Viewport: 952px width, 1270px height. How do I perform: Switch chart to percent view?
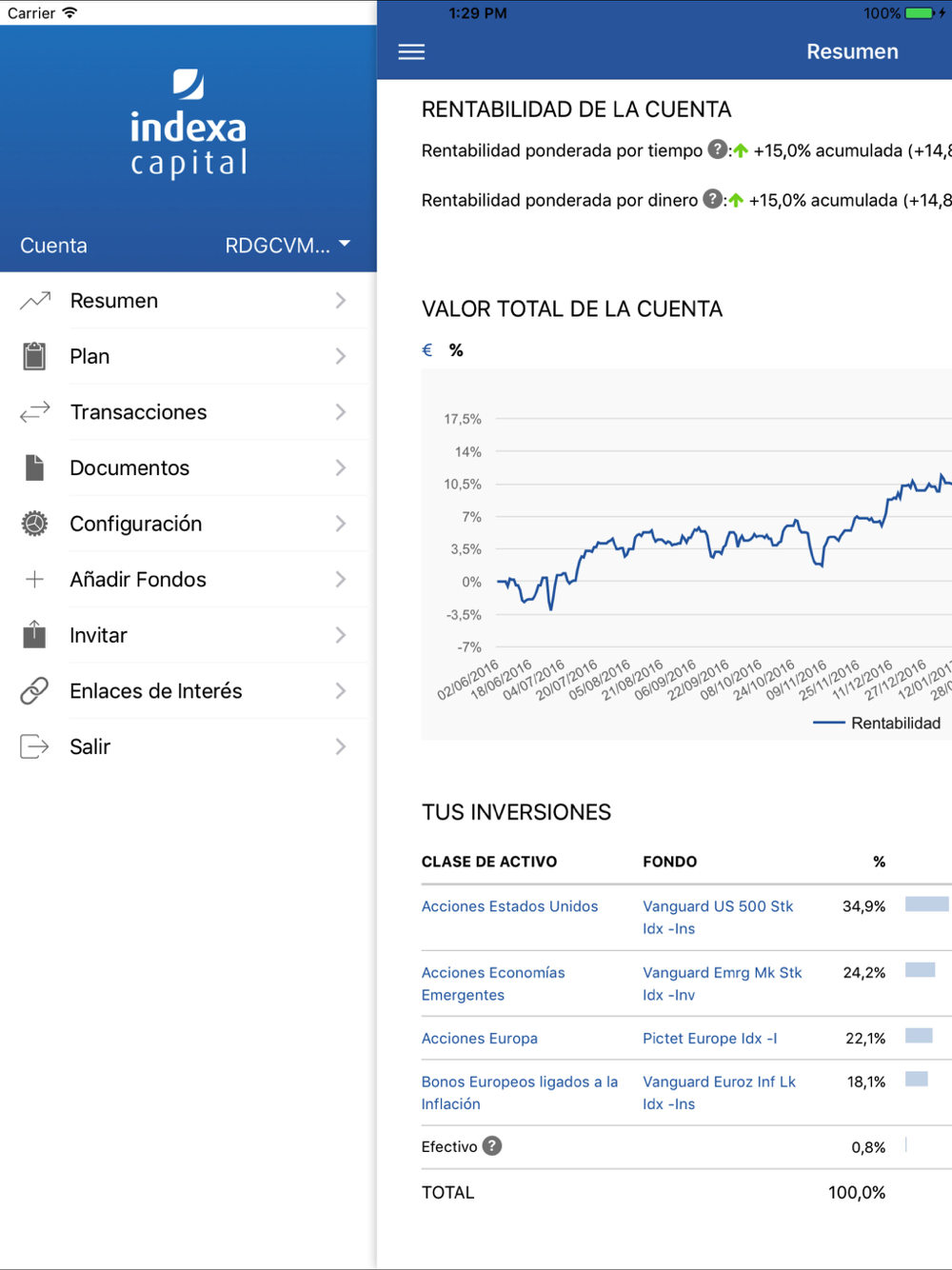click(x=457, y=350)
